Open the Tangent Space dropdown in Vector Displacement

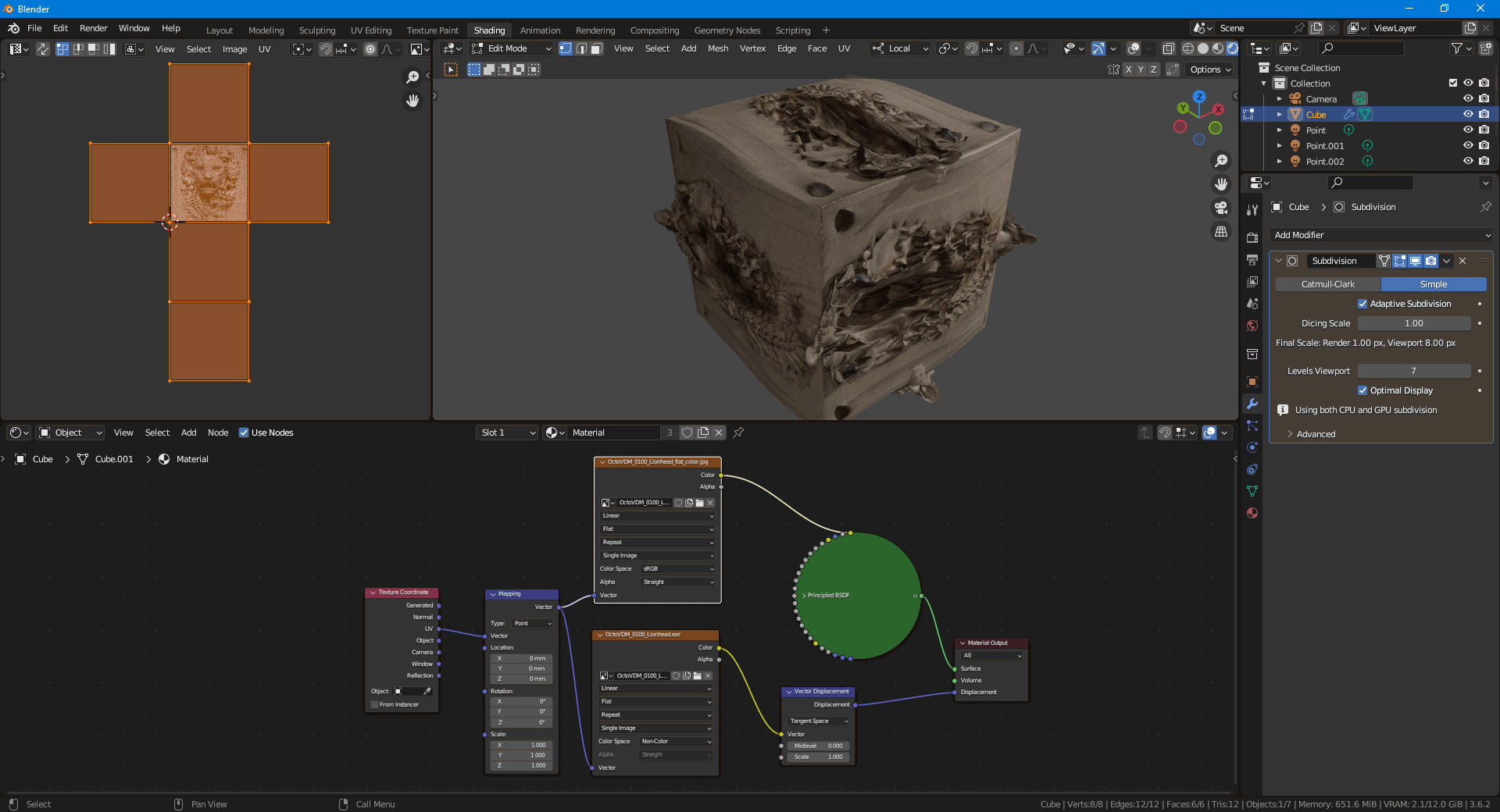click(x=818, y=721)
